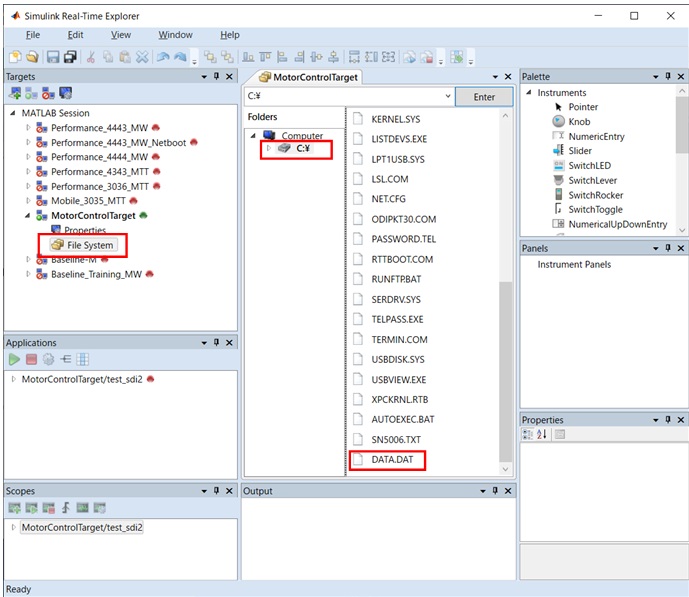This screenshot has width=689, height=597.
Task: Pin the Output panel
Action: pos(495,491)
